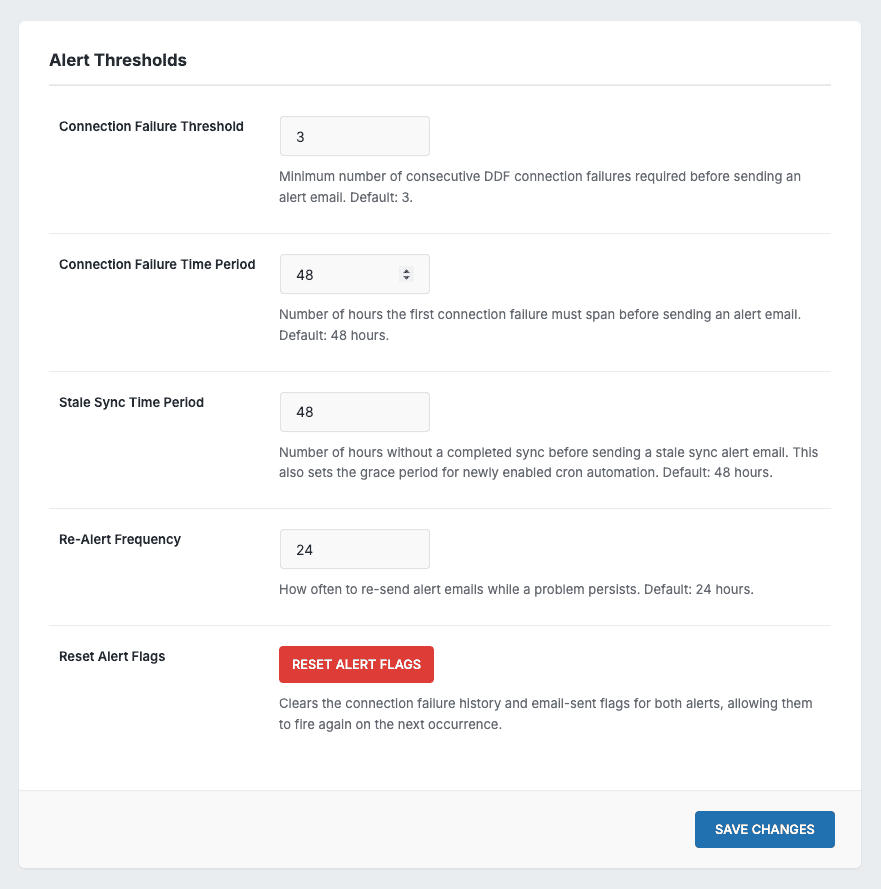Click the "Alert Thresholds" section heading
Screen dimensions: 881x889
(118, 60)
